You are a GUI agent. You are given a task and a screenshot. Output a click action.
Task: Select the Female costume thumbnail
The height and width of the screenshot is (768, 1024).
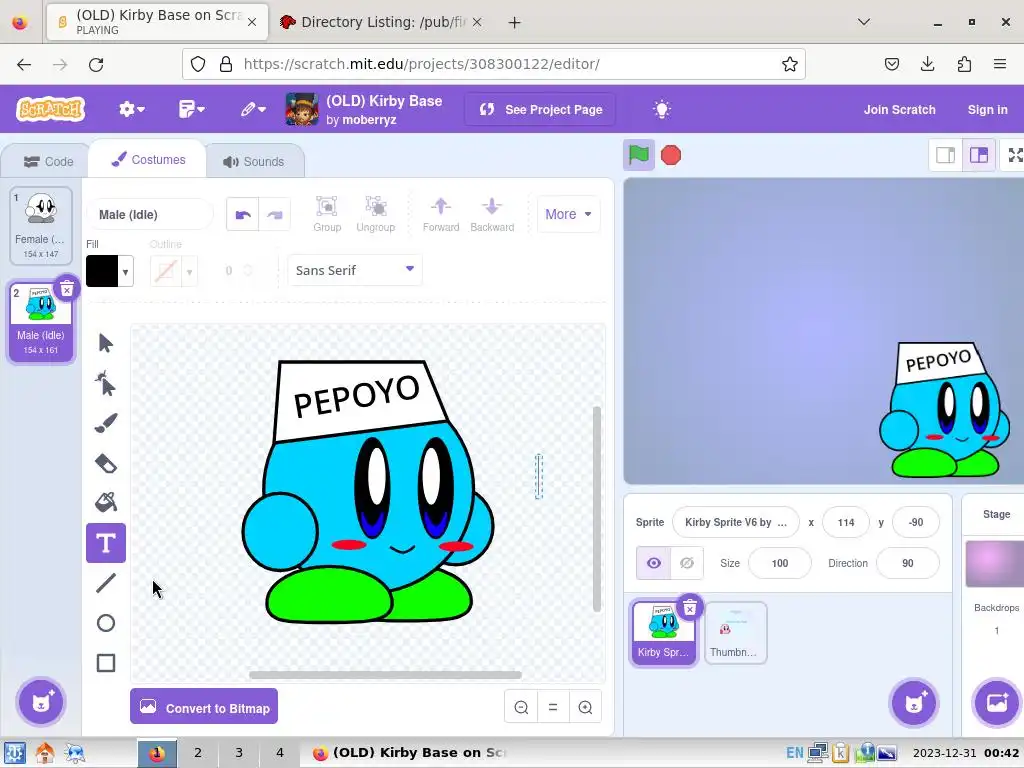[x=40, y=225]
